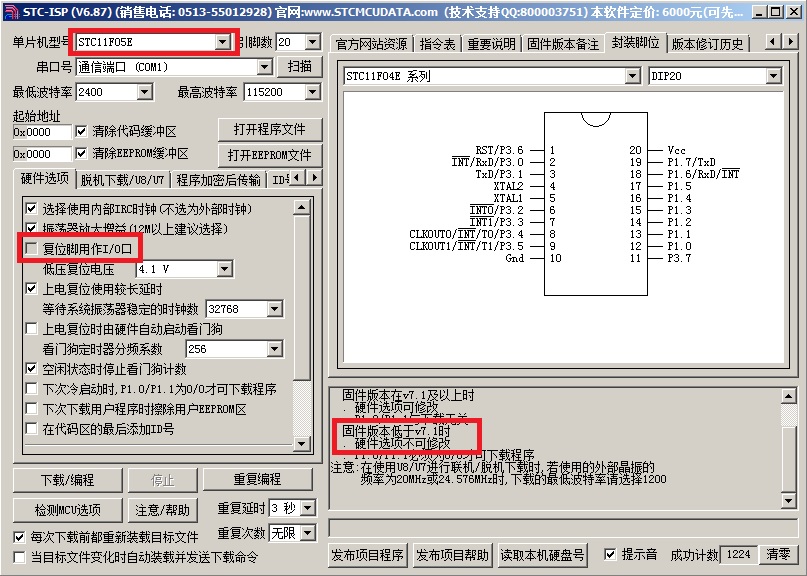Viewport: 807px width, 576px height.
Task: Toggle 每次下载前都重新装载目标文件 checkbox
Action: 20,537
